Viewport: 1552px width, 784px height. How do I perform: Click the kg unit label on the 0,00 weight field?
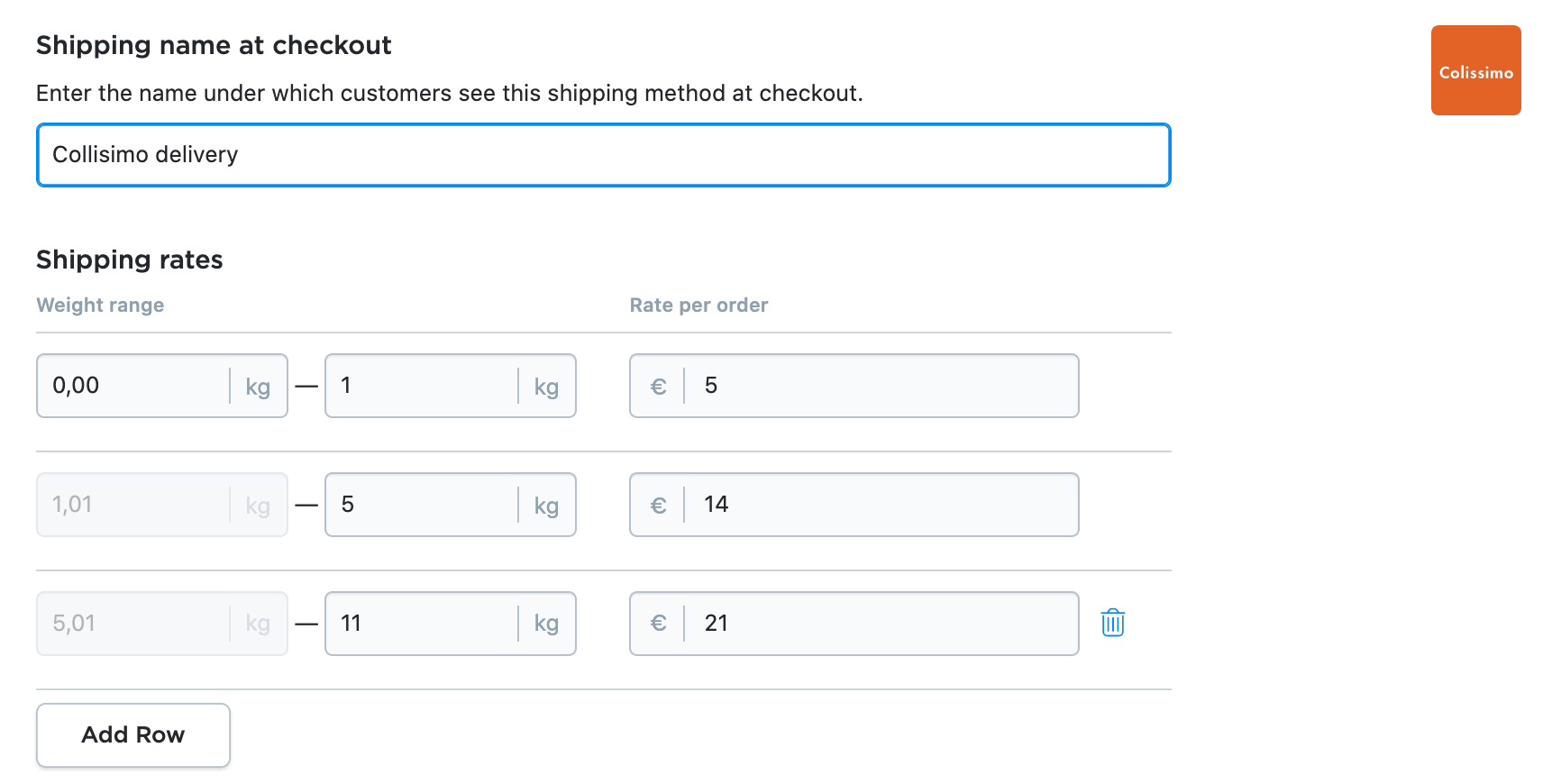pyautogui.click(x=259, y=387)
